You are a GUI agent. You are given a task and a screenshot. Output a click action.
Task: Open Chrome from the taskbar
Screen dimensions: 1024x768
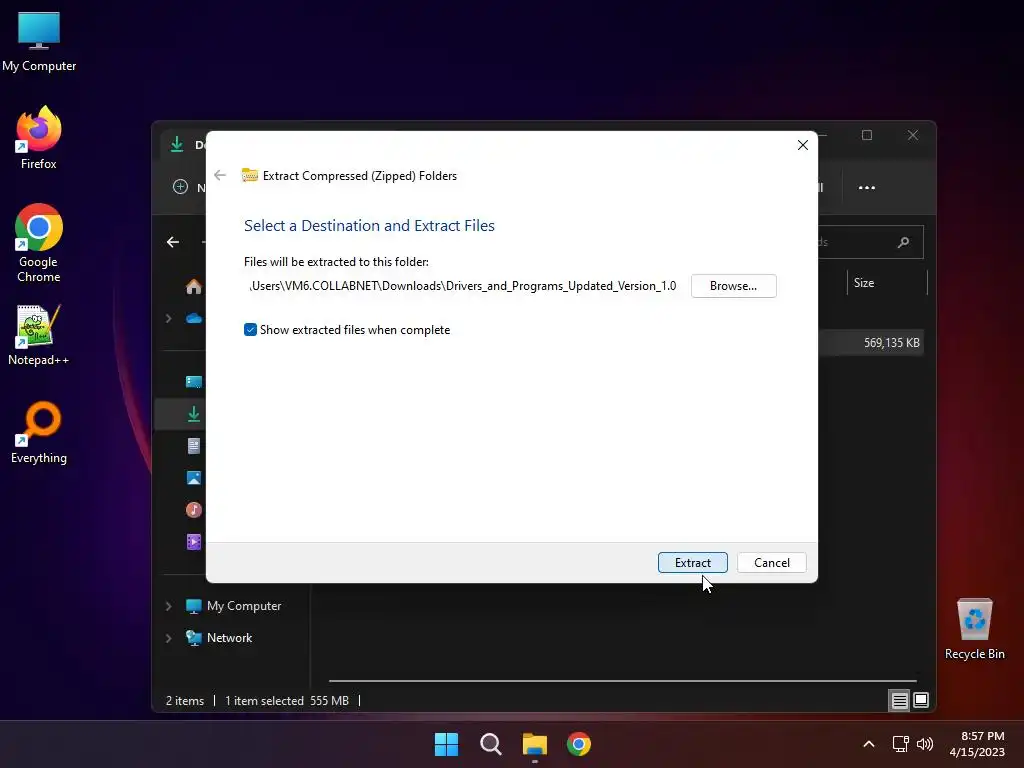click(579, 744)
